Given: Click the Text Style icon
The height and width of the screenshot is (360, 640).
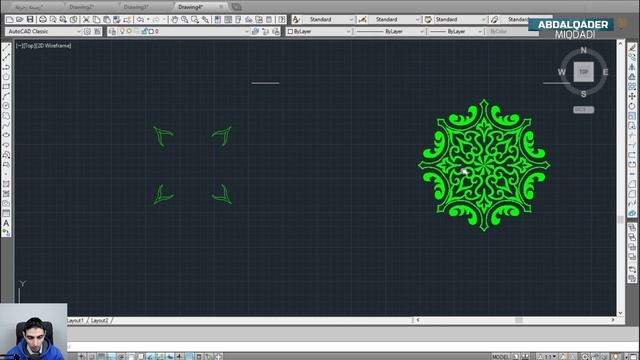Looking at the screenshot, I should (296, 19).
